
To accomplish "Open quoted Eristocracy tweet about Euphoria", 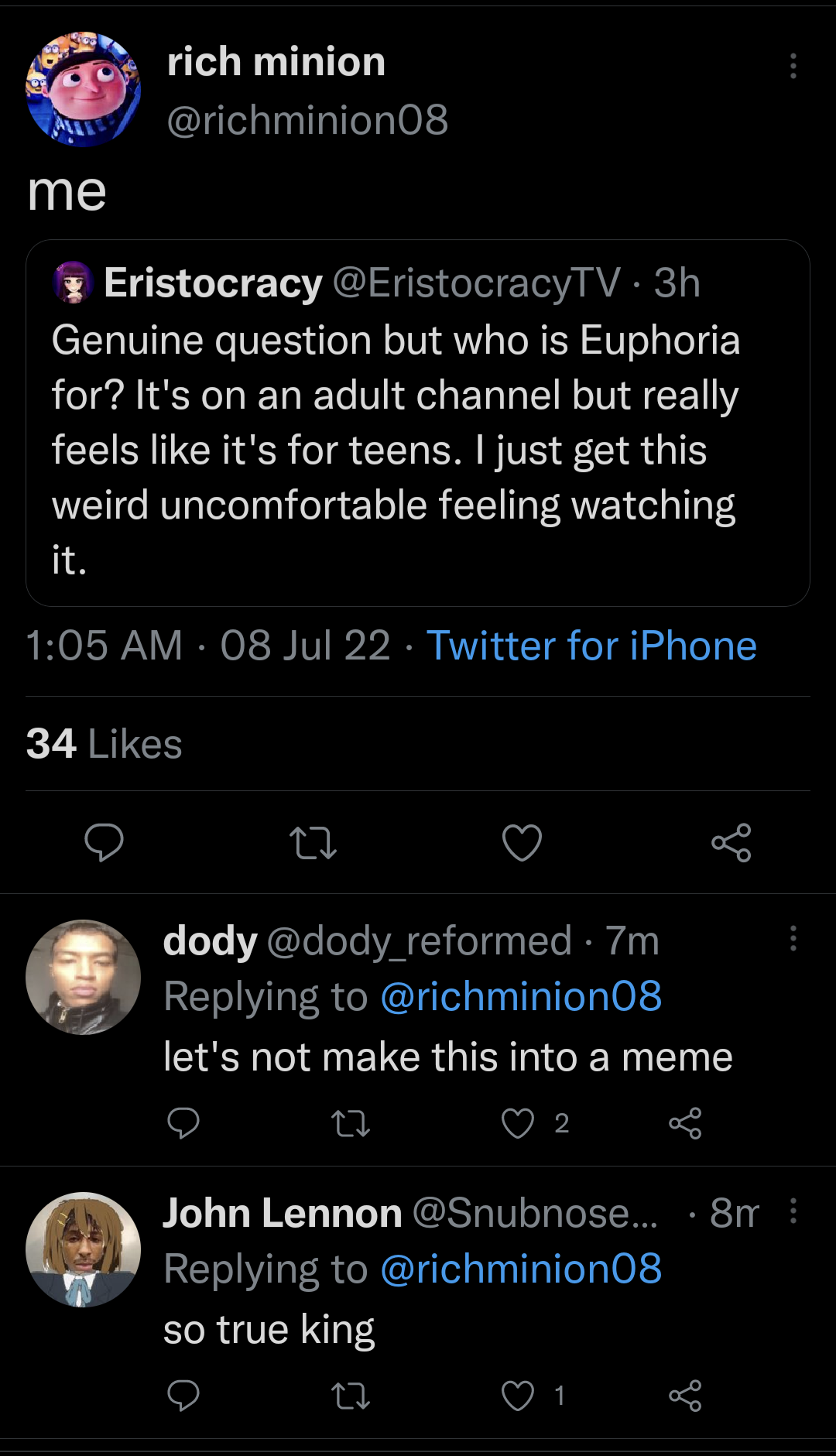I will click(418, 423).
